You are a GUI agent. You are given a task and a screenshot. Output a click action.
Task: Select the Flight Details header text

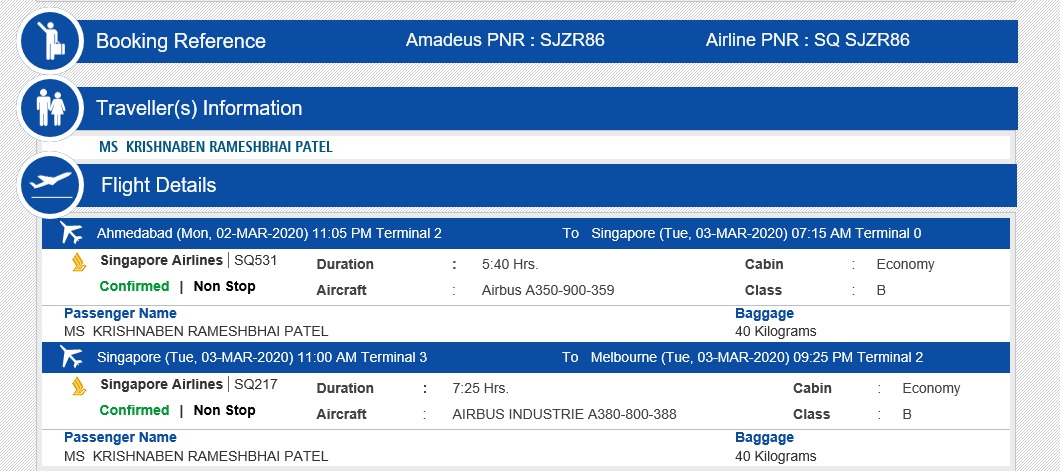pyautogui.click(x=158, y=185)
